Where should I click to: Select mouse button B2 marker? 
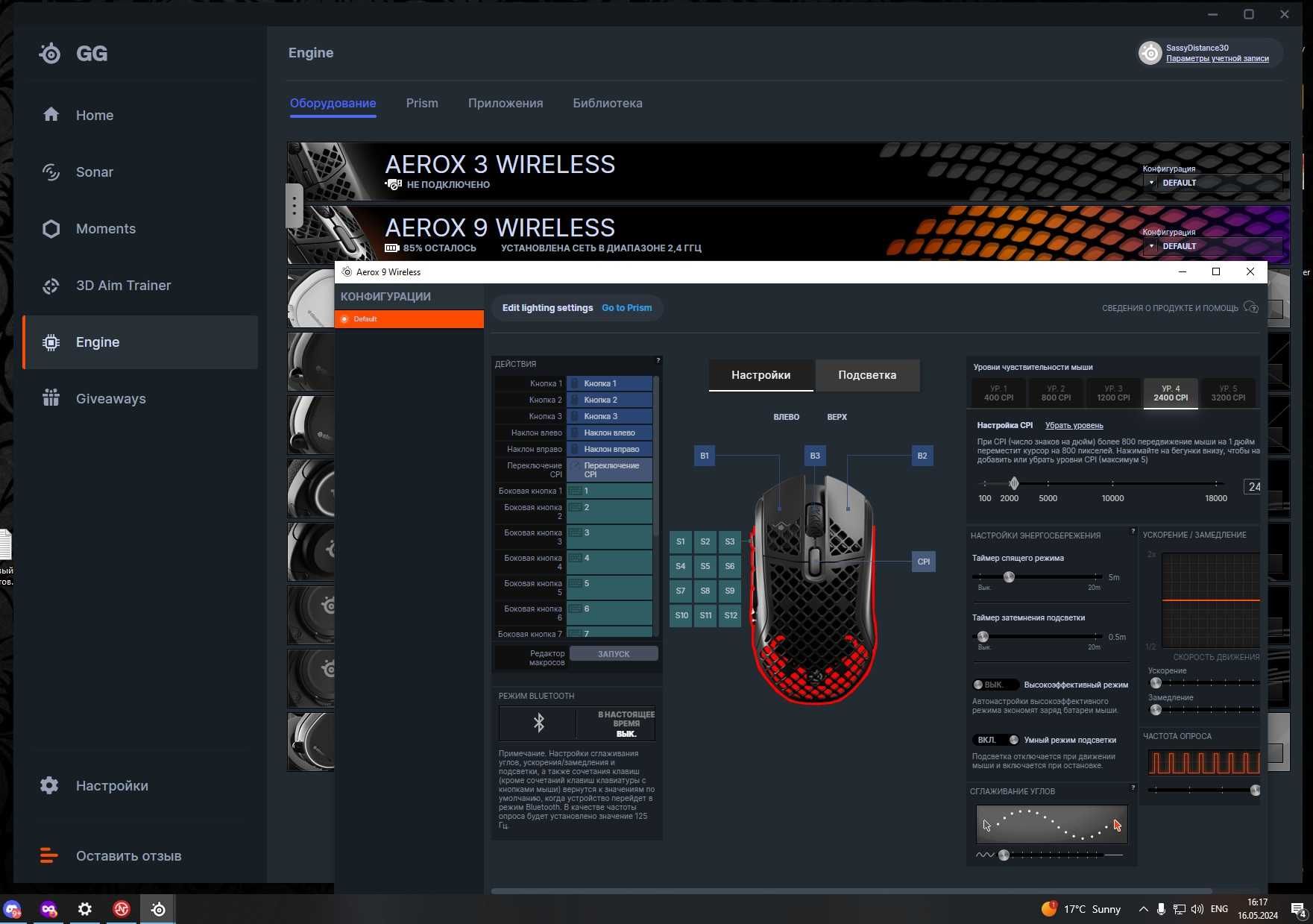tap(922, 456)
